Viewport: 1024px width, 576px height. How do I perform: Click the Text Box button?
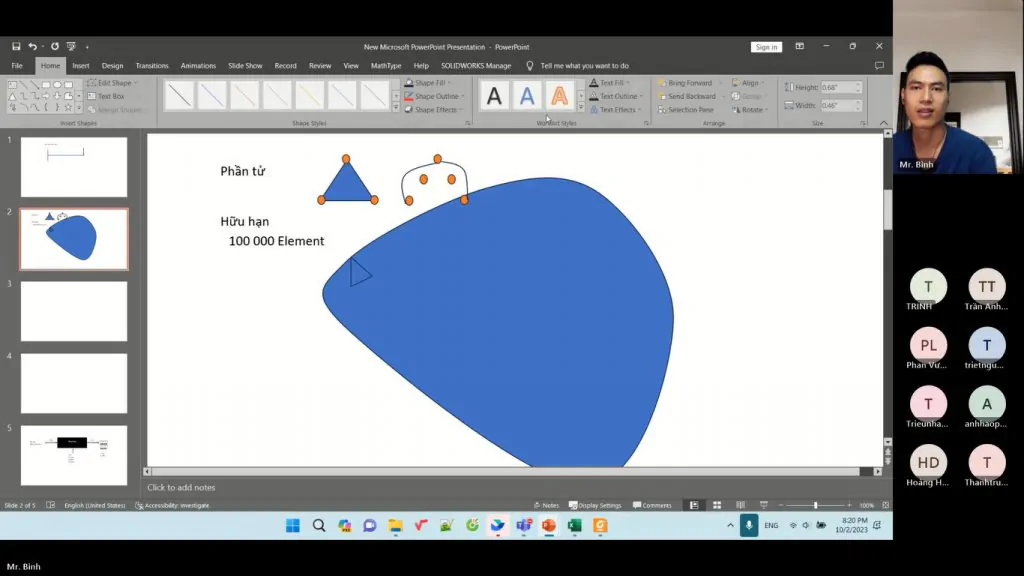coord(106,96)
